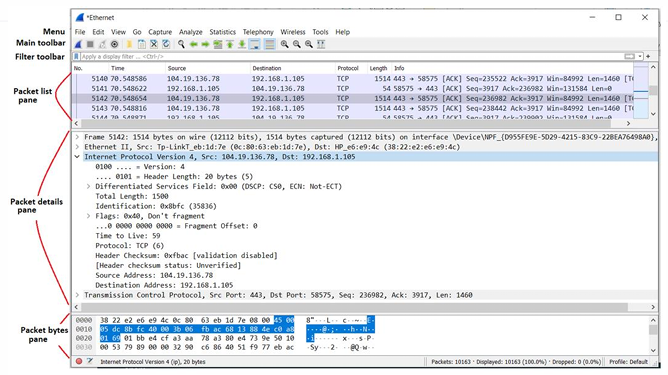Open the Go menu

click(137, 32)
